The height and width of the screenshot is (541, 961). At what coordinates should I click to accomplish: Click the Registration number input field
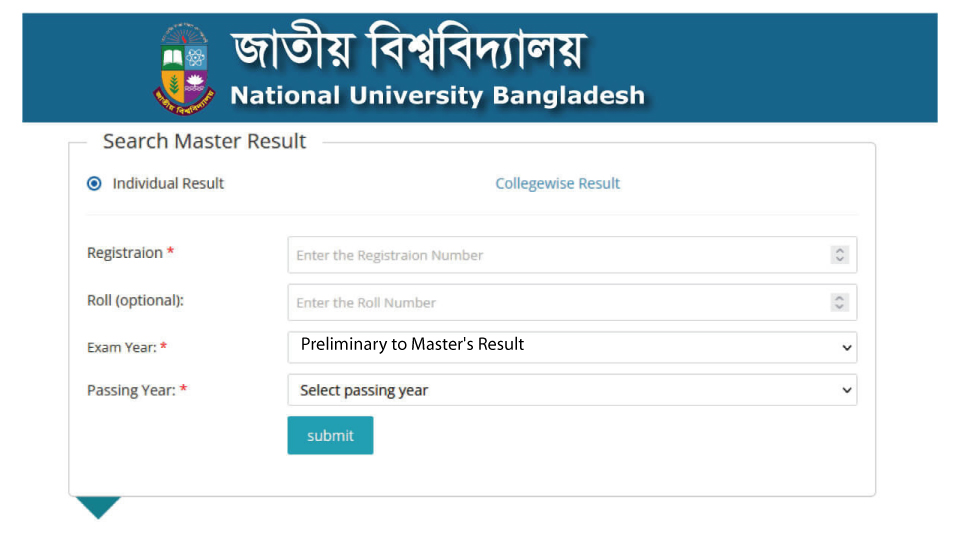[572, 255]
